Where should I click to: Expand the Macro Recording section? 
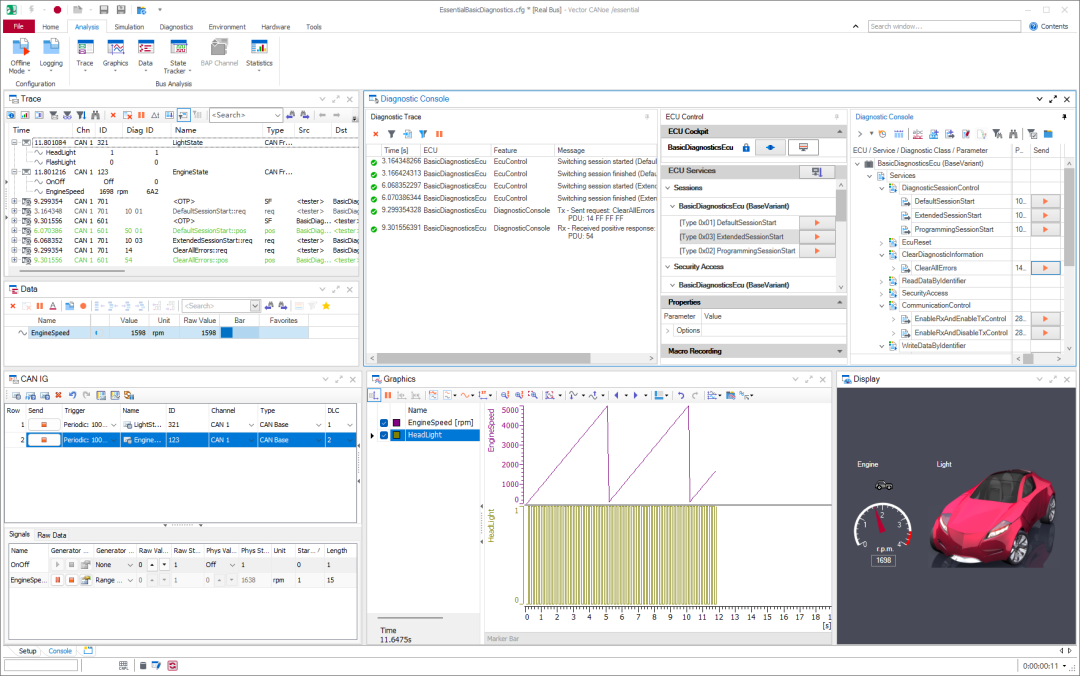pos(839,351)
